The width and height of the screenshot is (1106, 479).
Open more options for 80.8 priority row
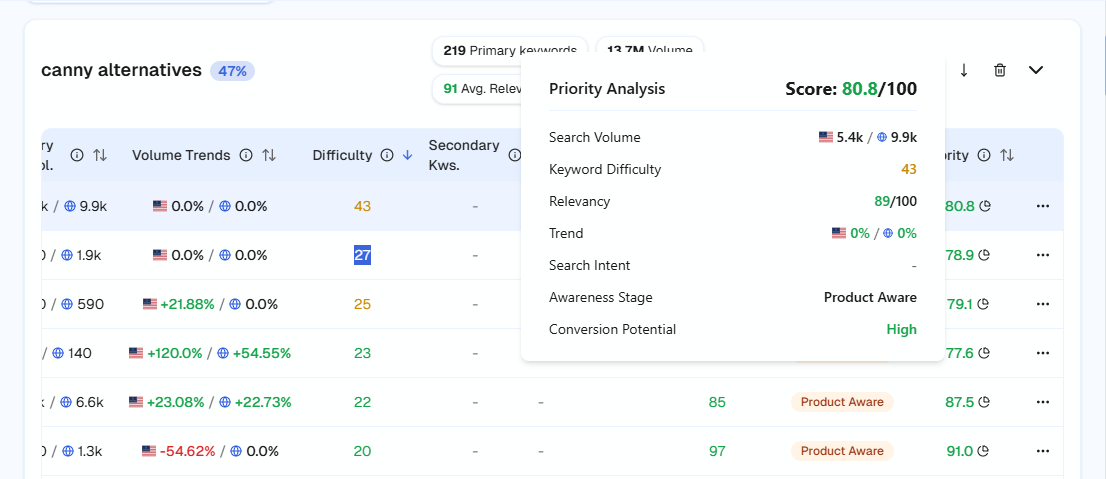point(1043,206)
